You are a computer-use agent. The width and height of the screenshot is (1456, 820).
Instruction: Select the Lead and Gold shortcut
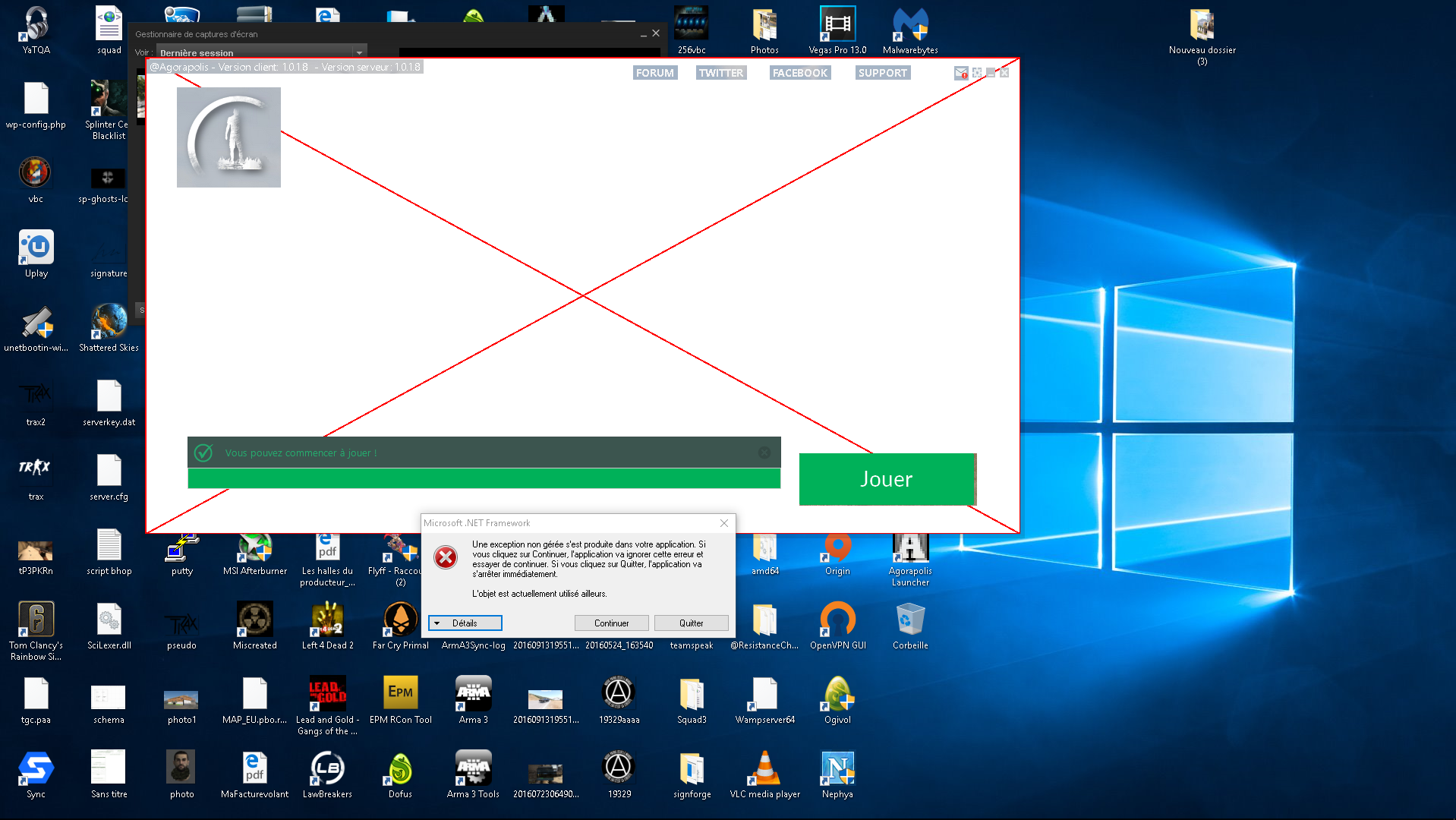tap(327, 706)
